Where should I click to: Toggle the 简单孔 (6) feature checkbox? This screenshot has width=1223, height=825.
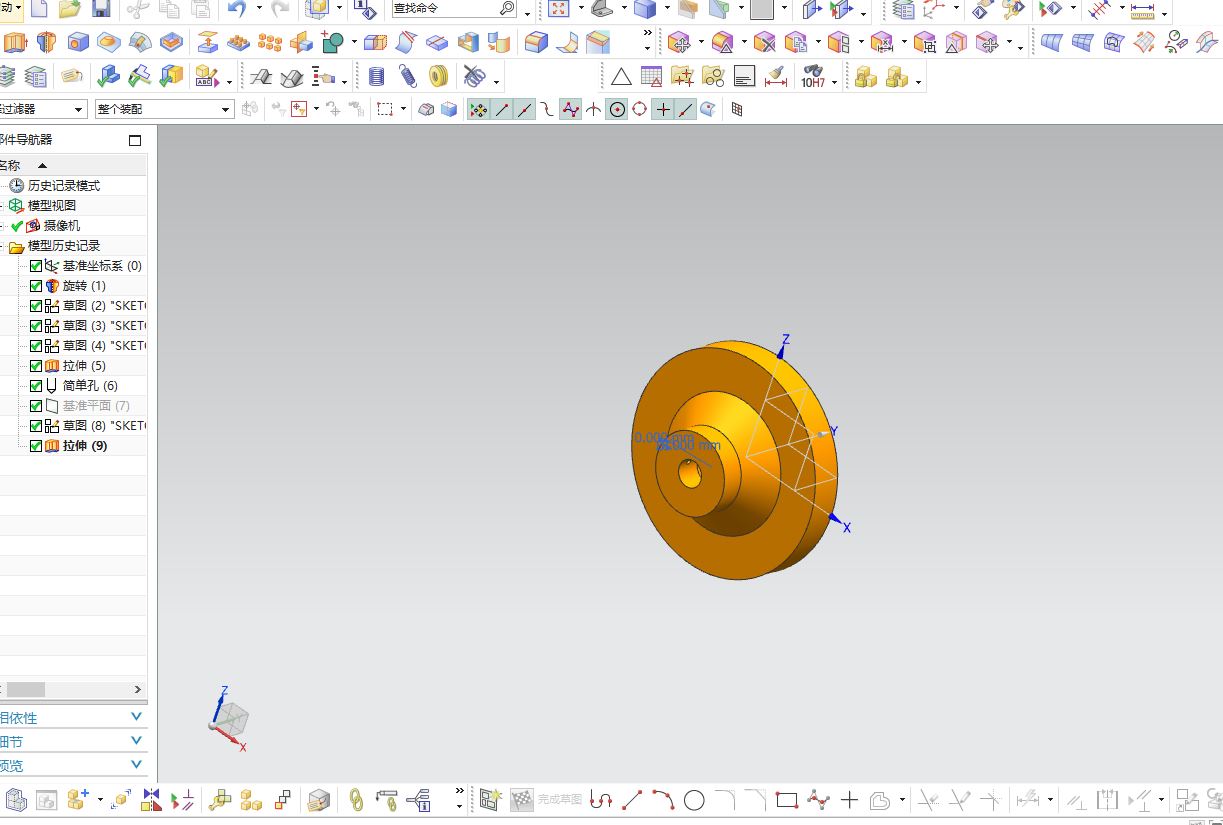(x=36, y=386)
